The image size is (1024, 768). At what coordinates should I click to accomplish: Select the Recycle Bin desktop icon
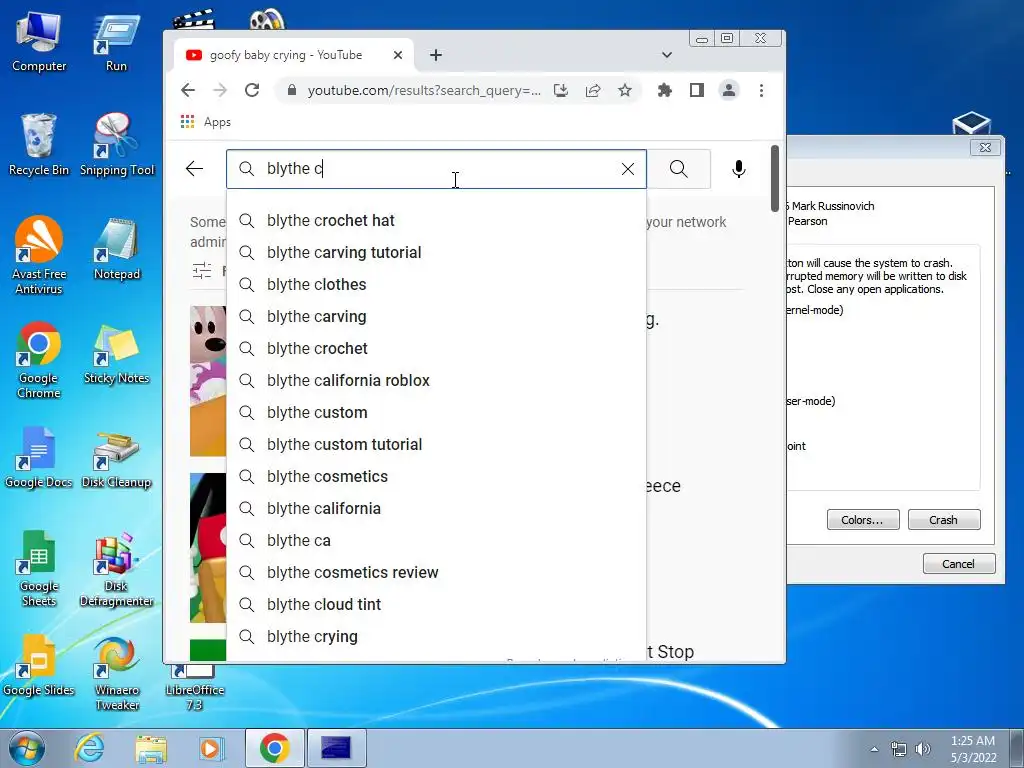[39, 145]
